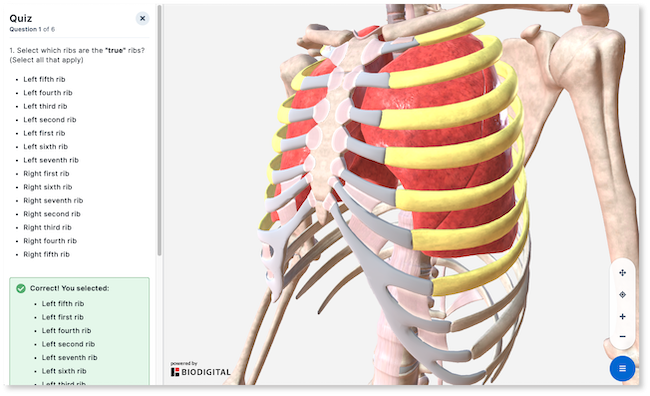Image resolution: width=650 pixels, height=396 pixels.
Task: Open the blue round menu button
Action: coord(622,368)
